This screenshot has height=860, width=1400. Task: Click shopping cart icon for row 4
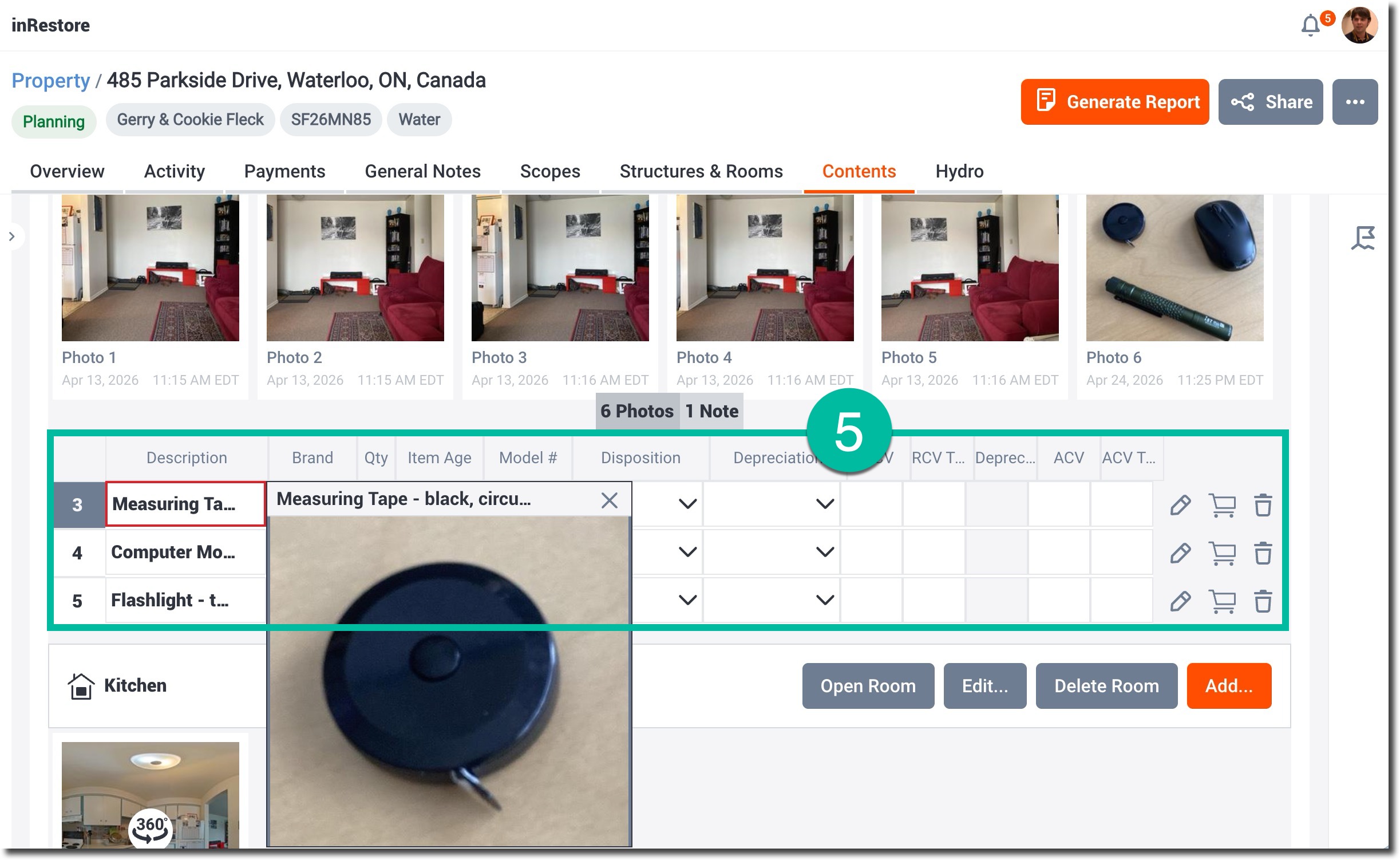click(x=1222, y=554)
